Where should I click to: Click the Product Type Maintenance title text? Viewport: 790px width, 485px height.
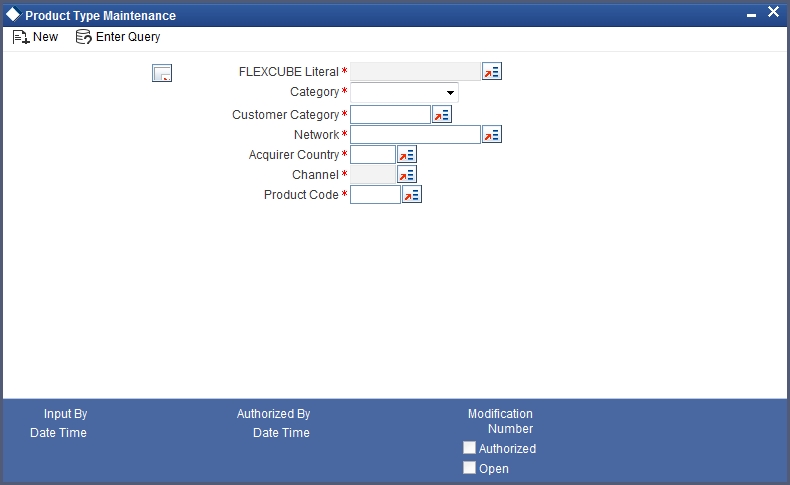(101, 16)
